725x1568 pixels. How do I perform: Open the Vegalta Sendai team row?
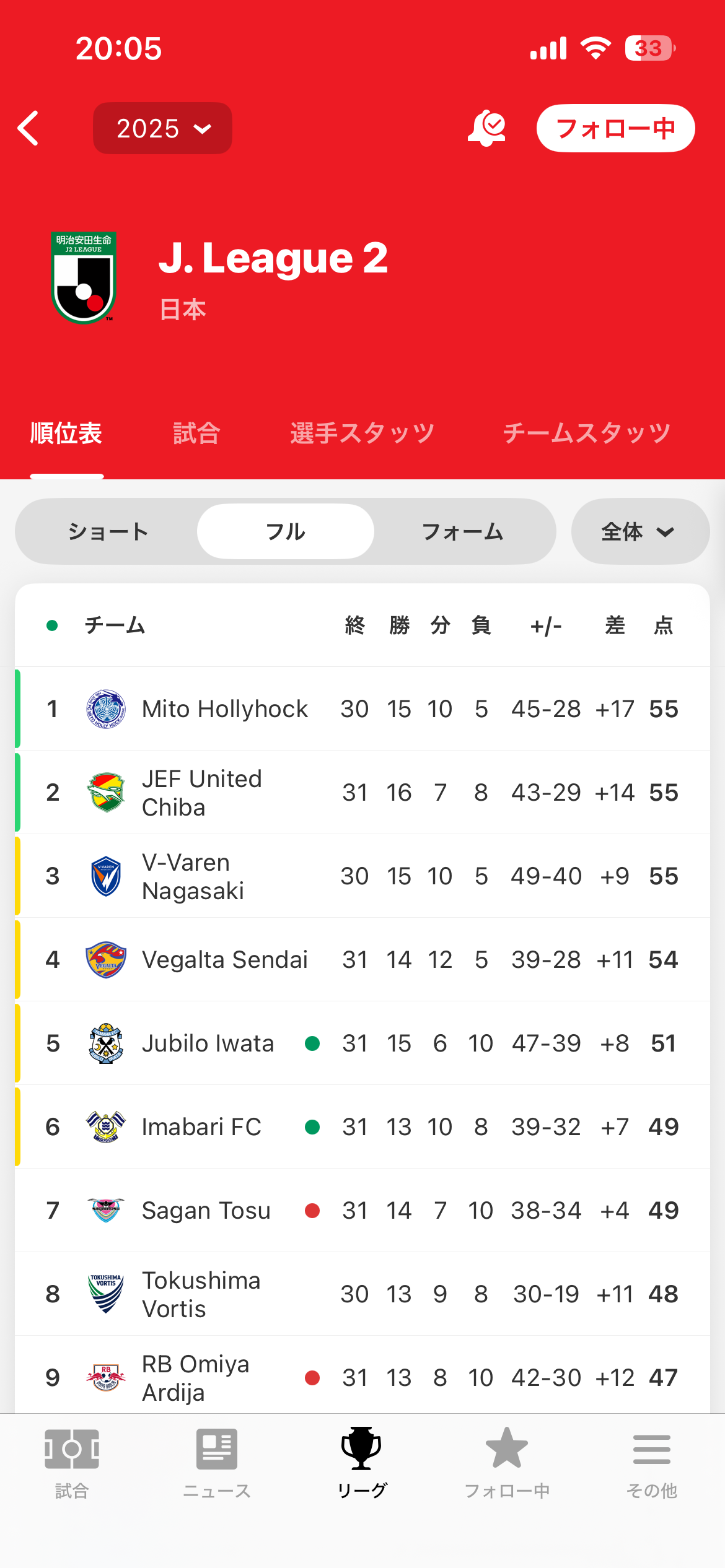pyautogui.click(x=362, y=959)
